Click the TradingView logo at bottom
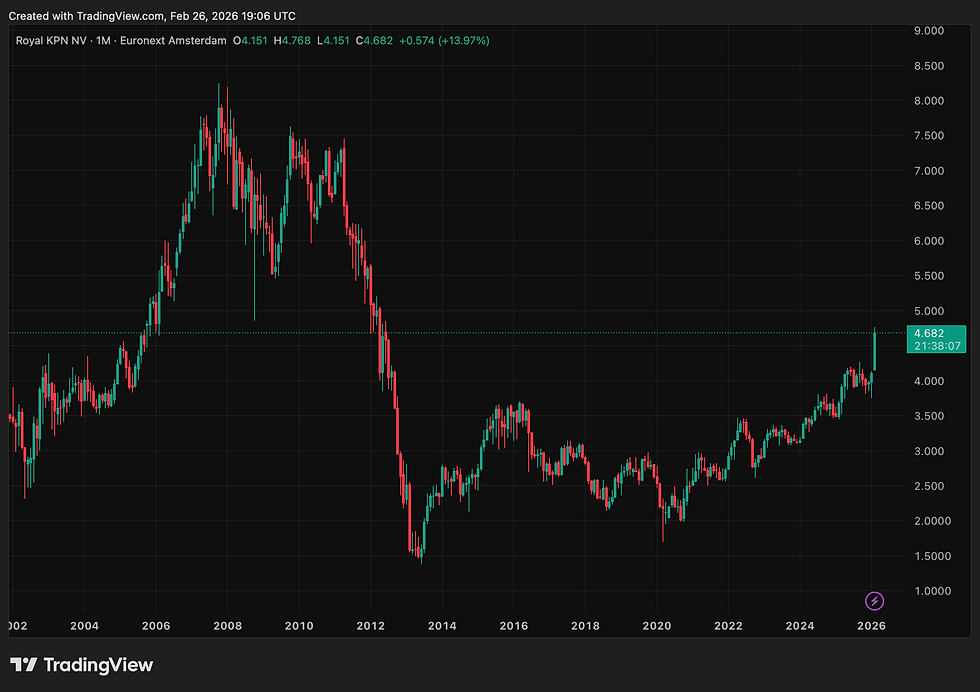Viewport: 980px width, 692px height. 81,664
